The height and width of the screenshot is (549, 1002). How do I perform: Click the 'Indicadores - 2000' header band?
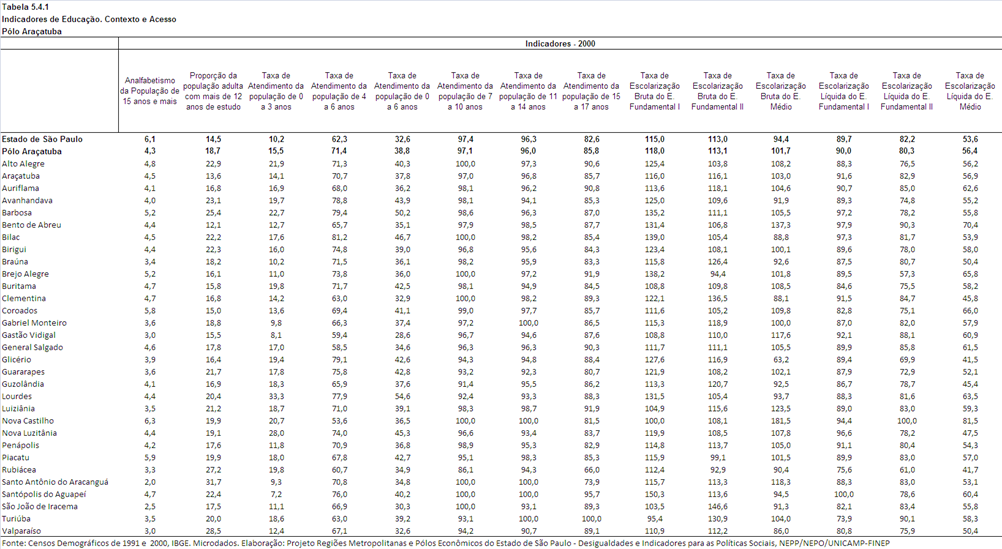pos(560,43)
